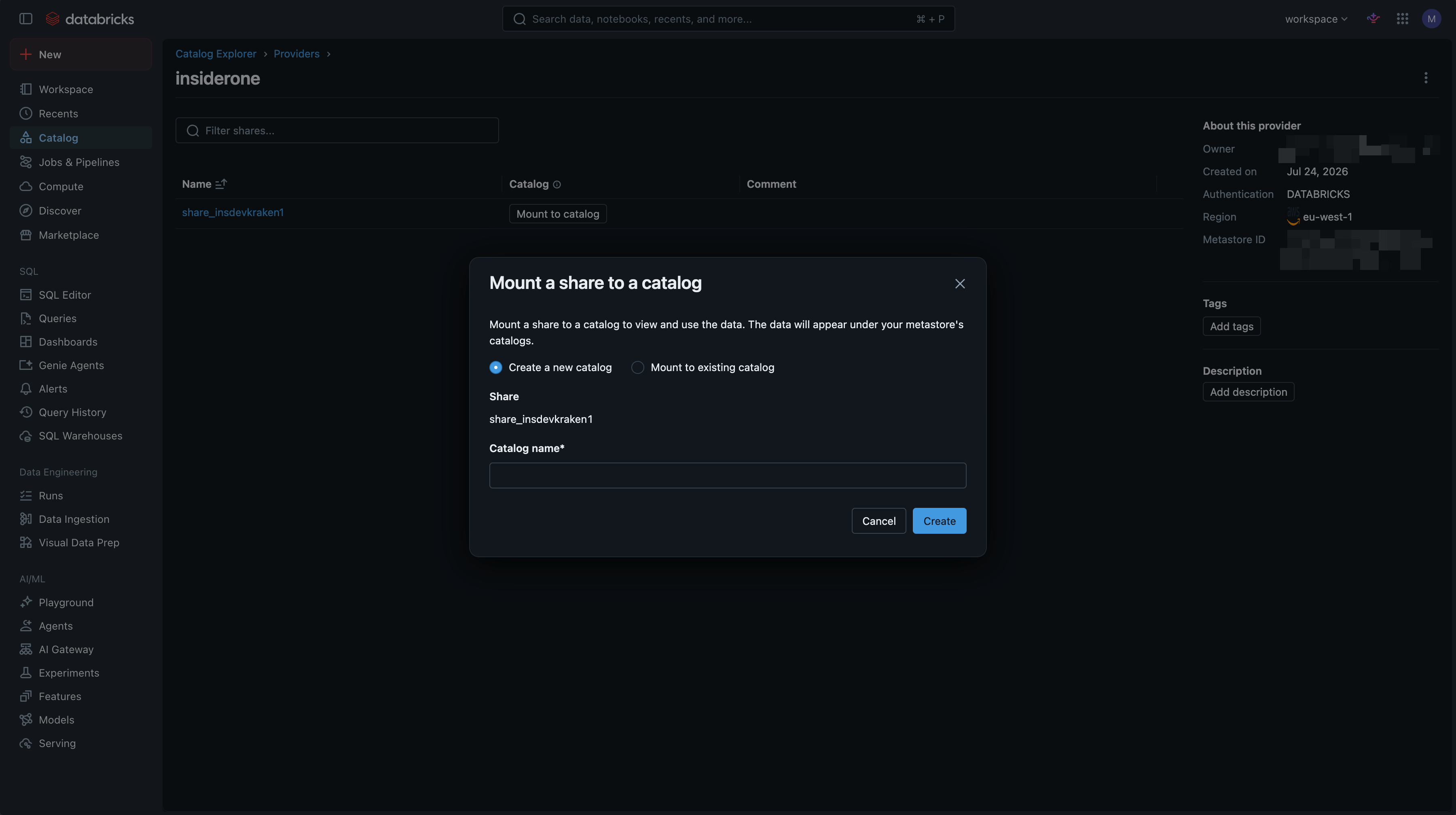Select Create a new catalog radio
Screen dimensions: 1456x815
pos(496,367)
